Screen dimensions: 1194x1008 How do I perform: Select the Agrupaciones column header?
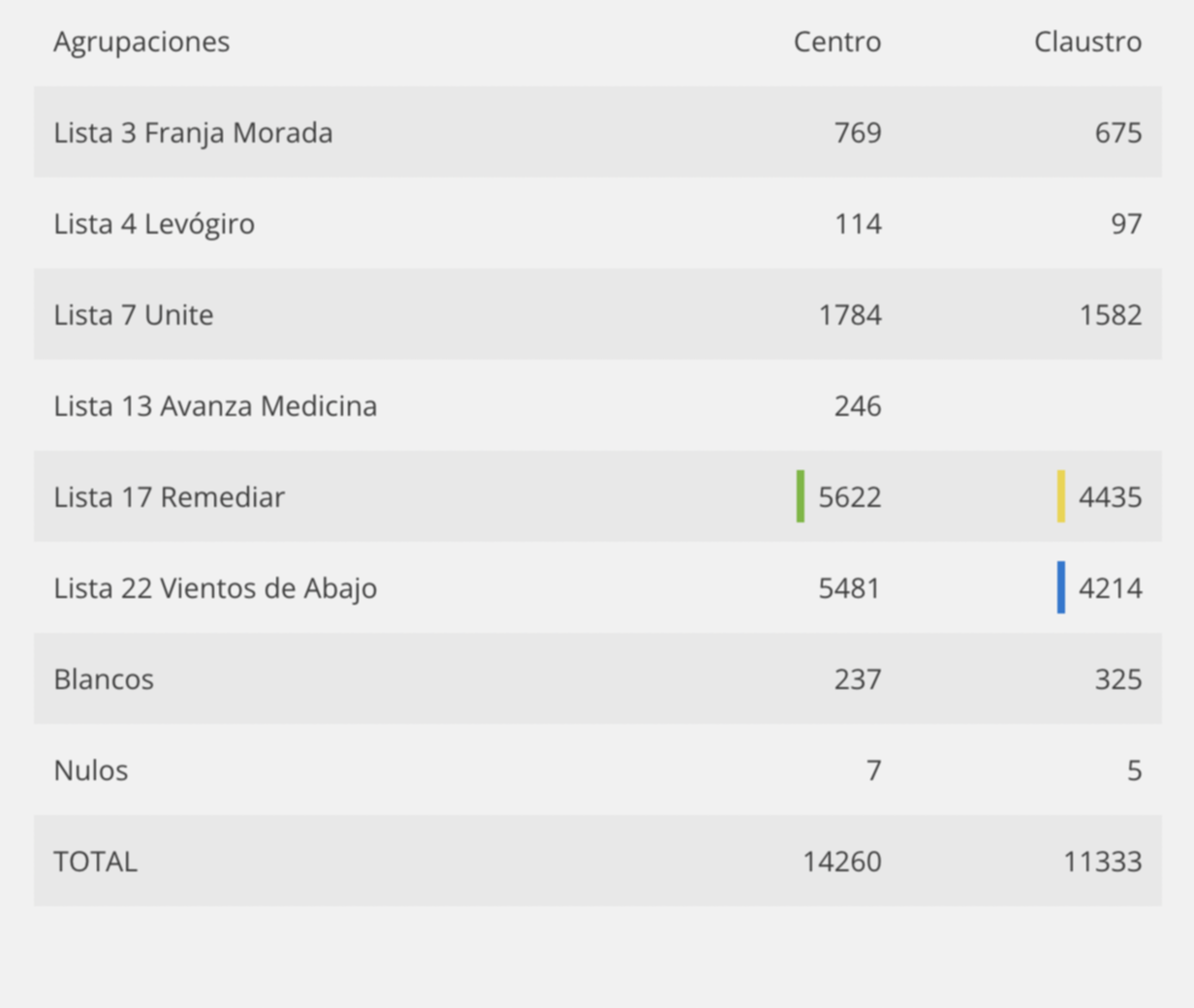pos(141,42)
